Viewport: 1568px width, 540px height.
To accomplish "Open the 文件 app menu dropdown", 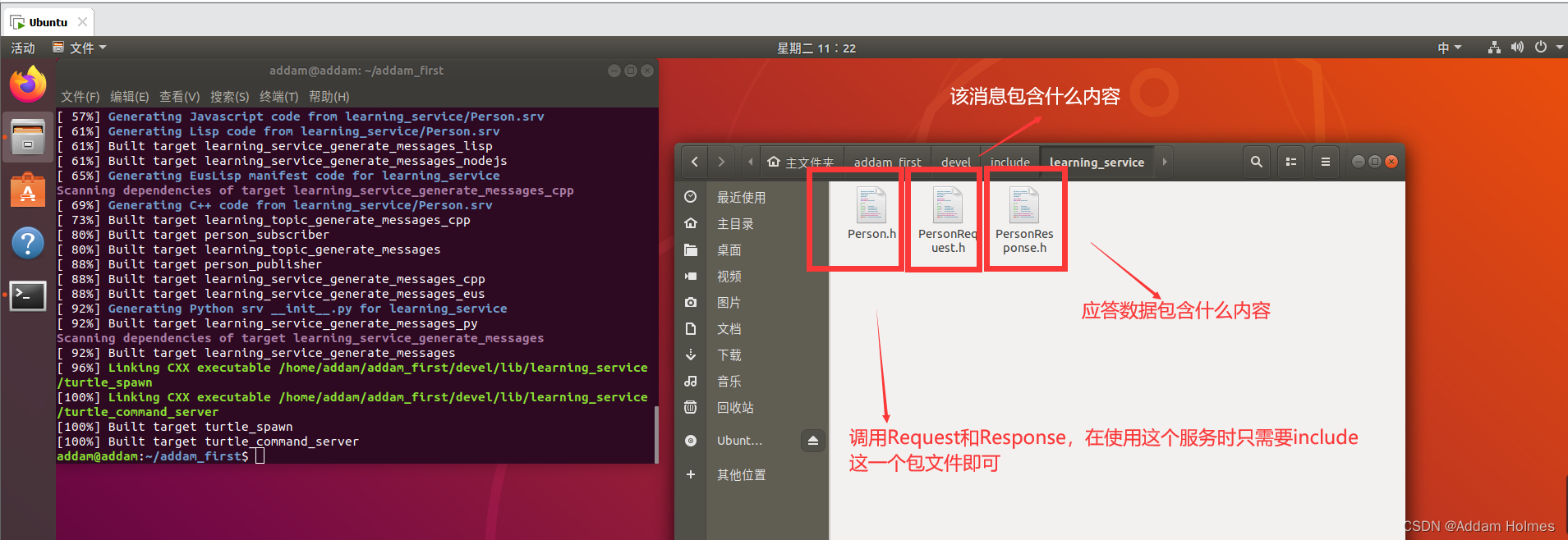I will pos(80,48).
